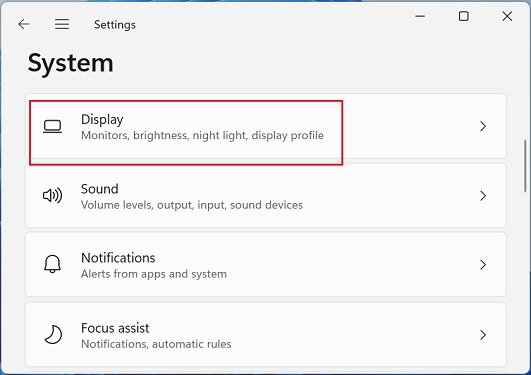Minimize the Settings window
531x375 pixels.
point(420,16)
